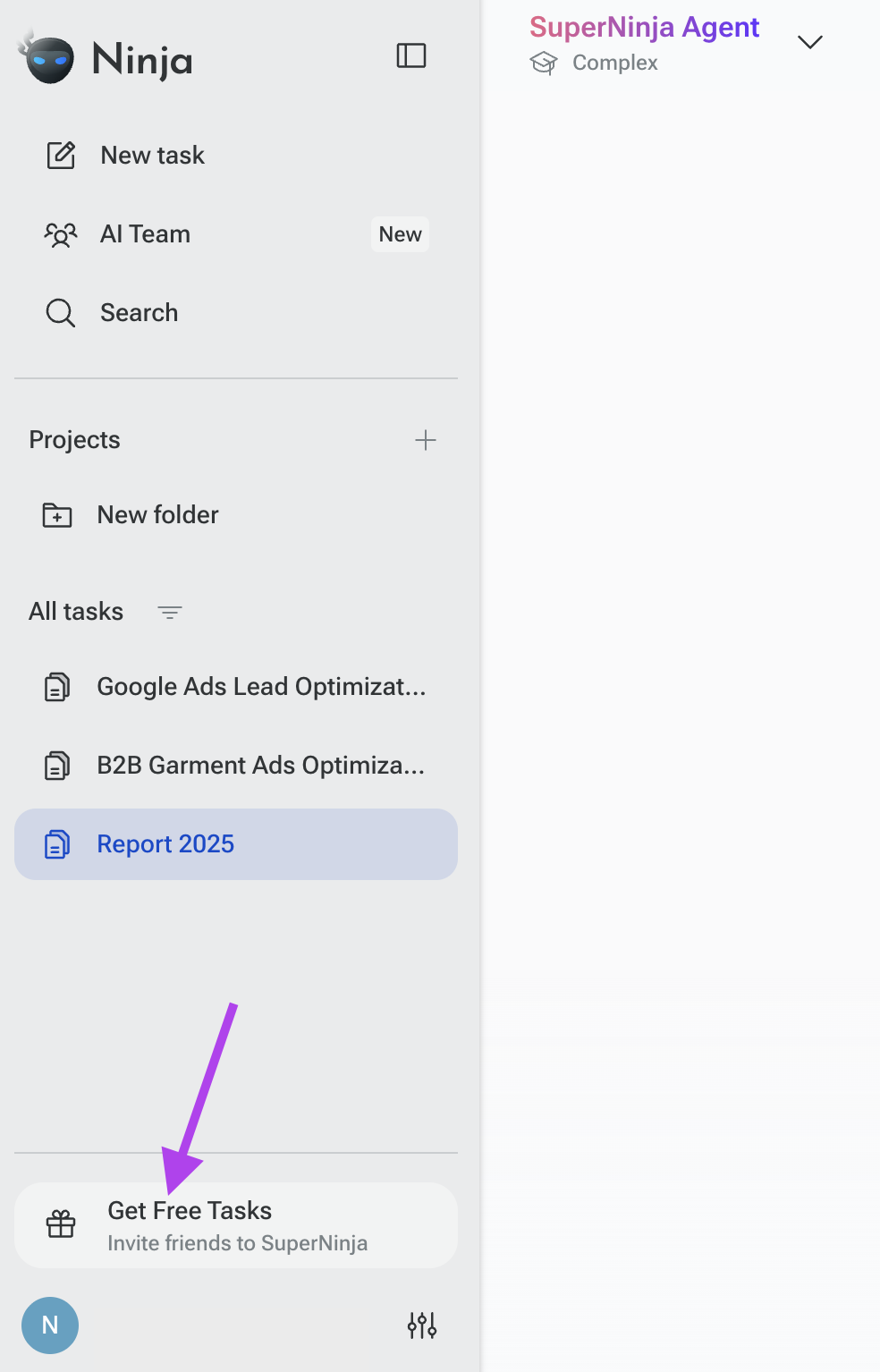Select the Report 2025 task
880x1372 pixels.
coord(236,844)
